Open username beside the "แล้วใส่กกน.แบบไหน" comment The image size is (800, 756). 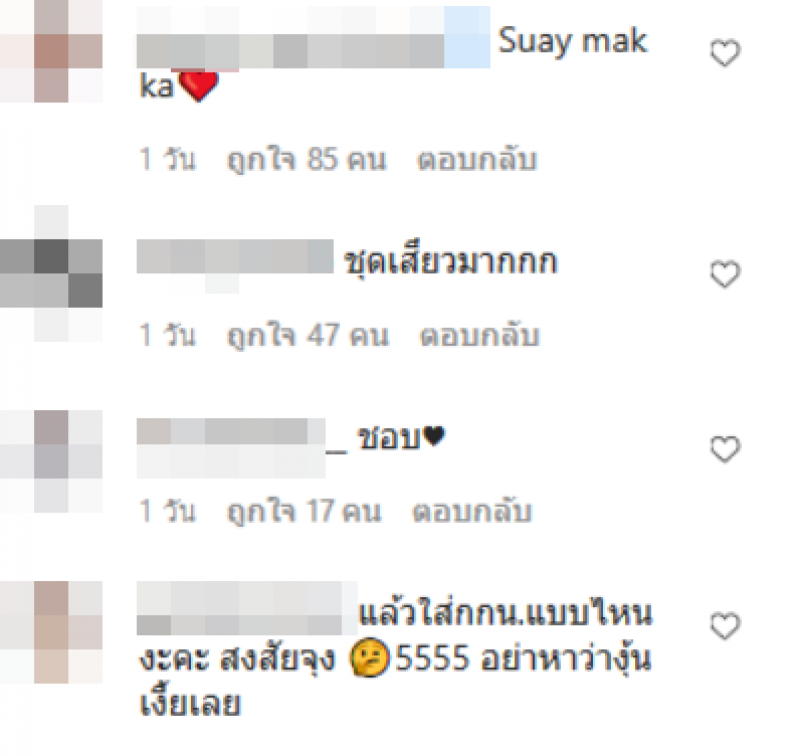click(x=247, y=608)
